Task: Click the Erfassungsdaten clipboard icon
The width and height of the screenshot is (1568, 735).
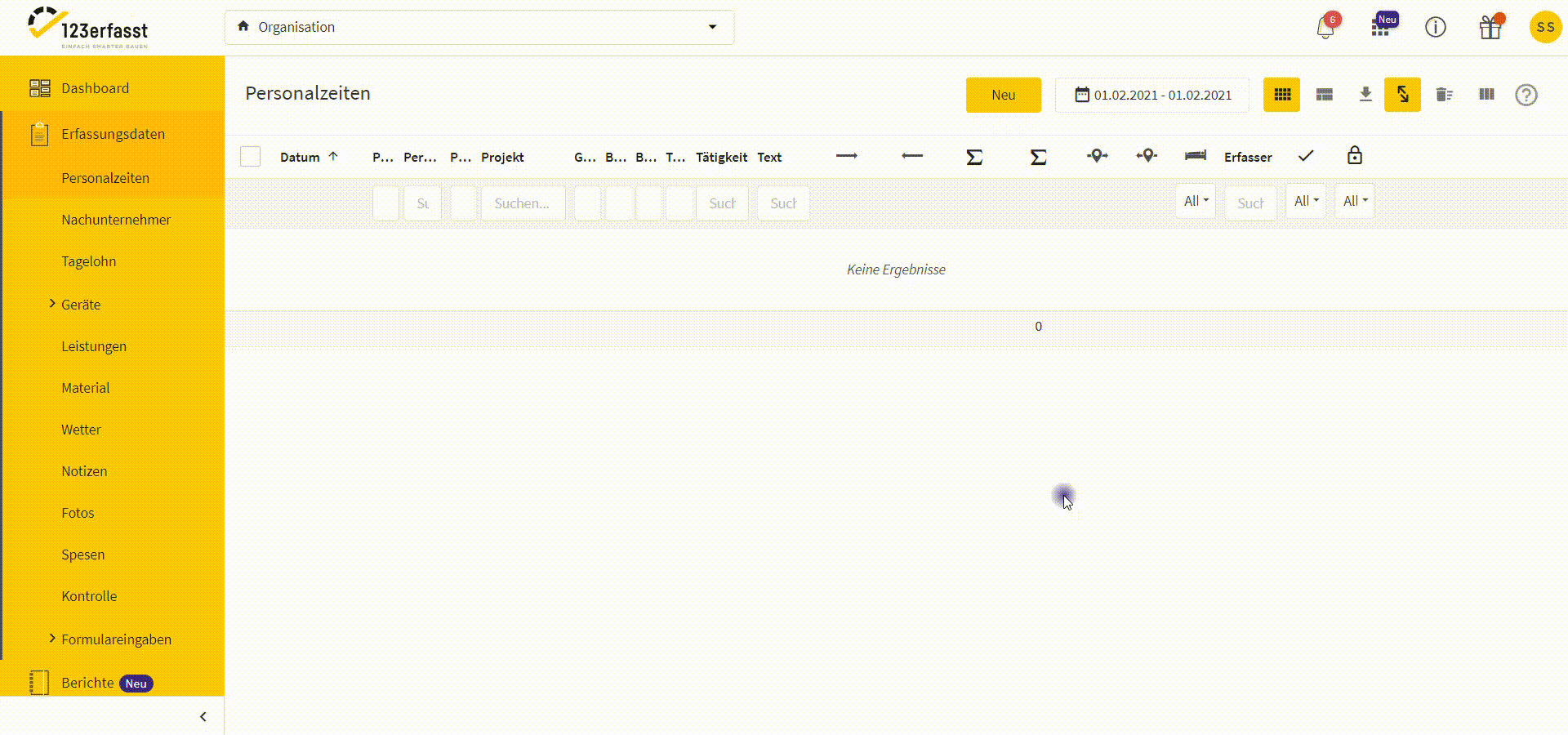Action: pos(39,134)
